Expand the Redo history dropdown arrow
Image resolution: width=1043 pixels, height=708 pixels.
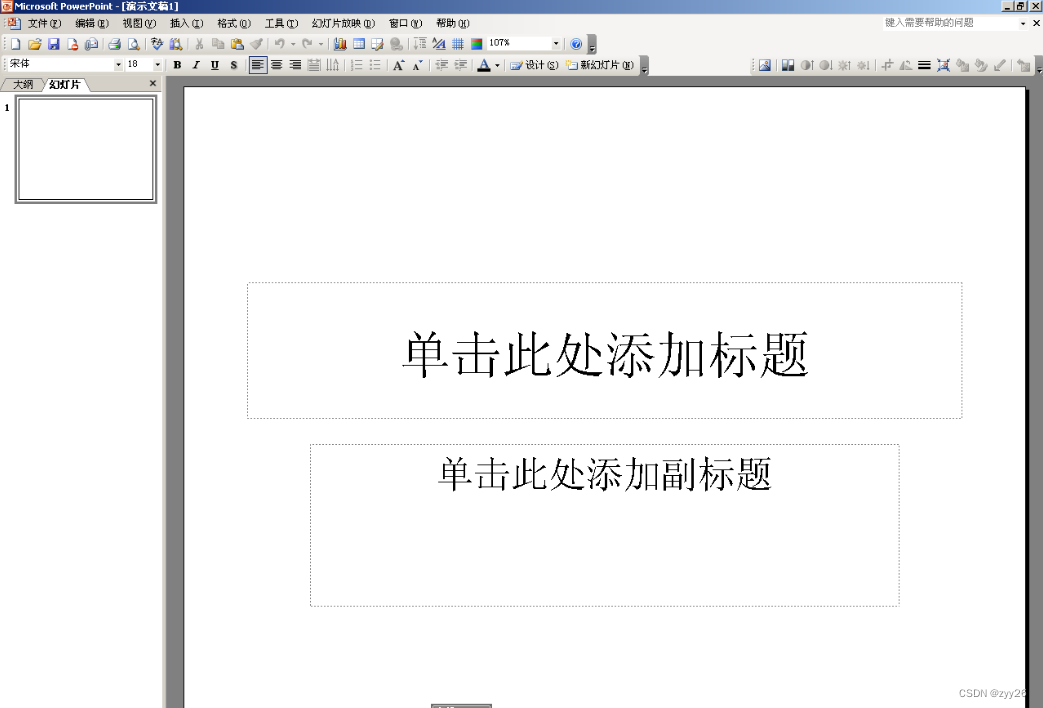(321, 45)
